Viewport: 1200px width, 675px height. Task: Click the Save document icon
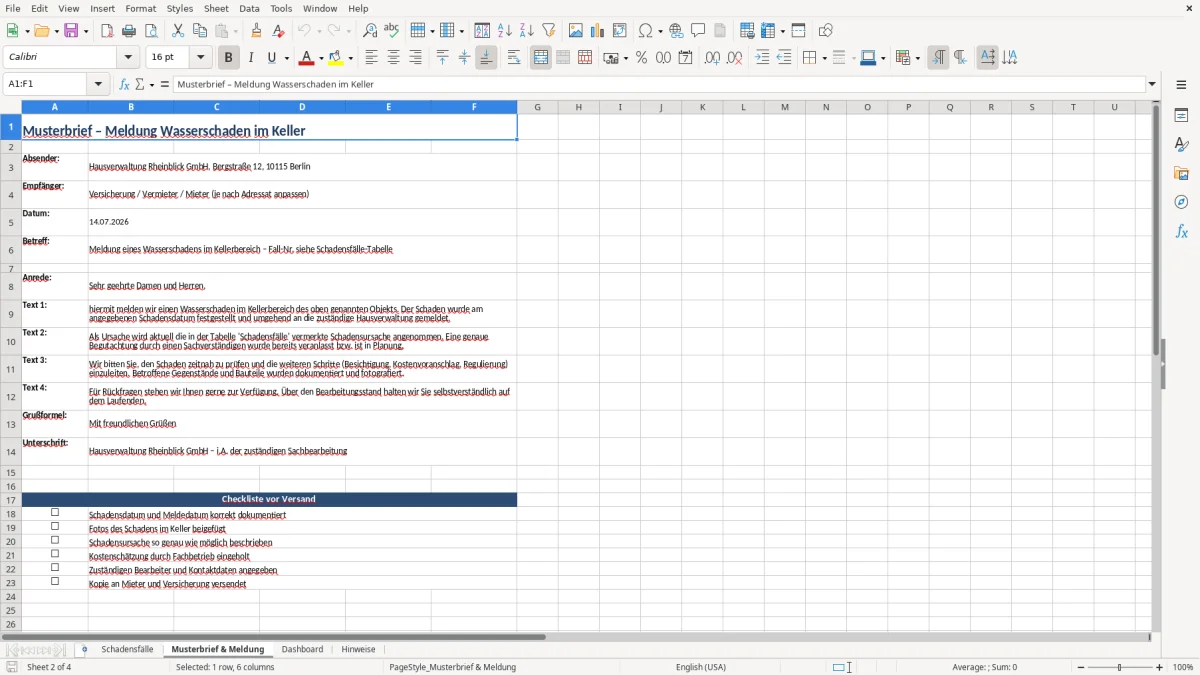71,31
